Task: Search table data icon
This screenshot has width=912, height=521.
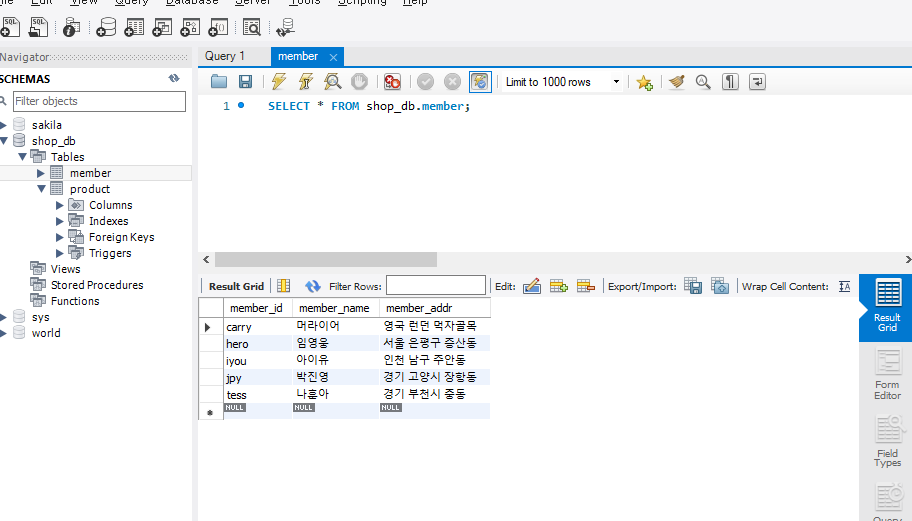Action: 252,27
